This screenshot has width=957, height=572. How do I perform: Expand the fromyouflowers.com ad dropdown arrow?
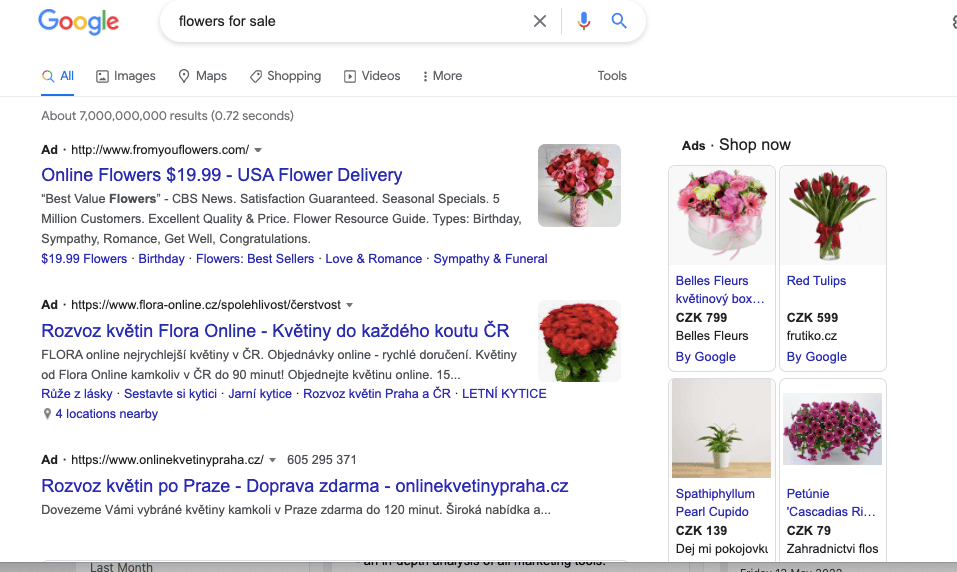[x=258, y=151]
